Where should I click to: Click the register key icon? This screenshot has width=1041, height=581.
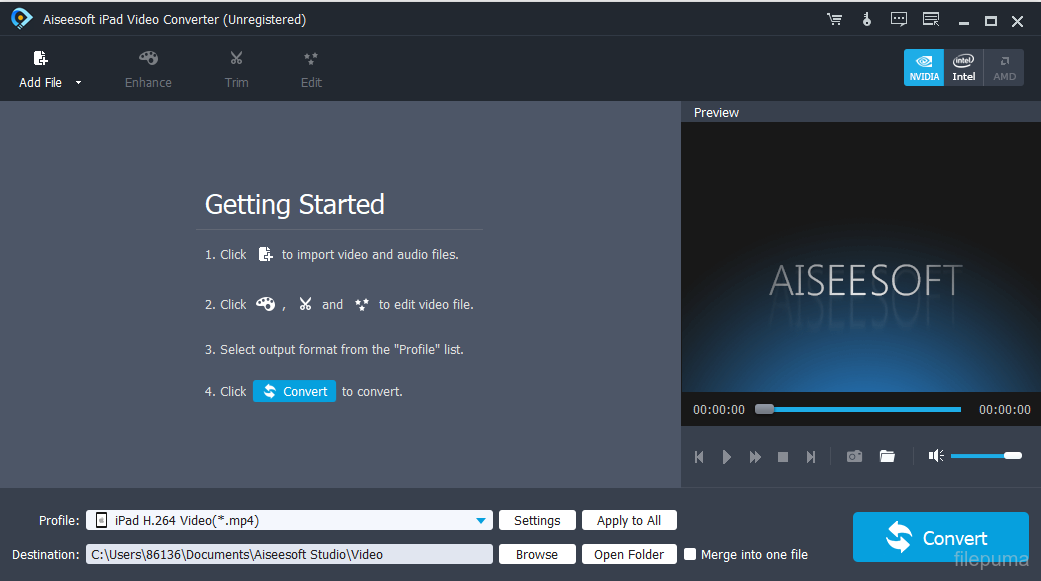(866, 20)
